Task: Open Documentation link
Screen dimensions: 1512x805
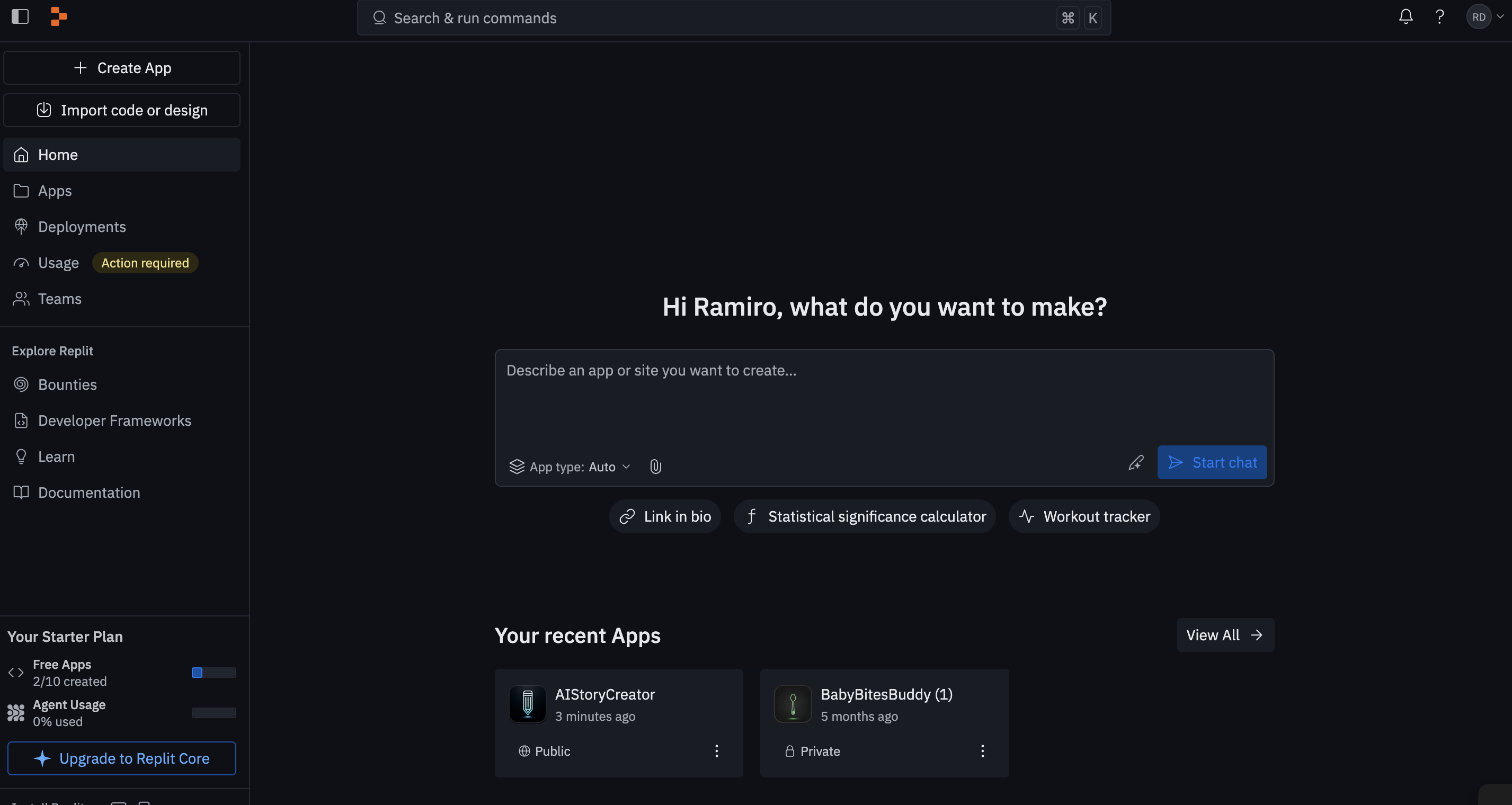Action: (122, 493)
